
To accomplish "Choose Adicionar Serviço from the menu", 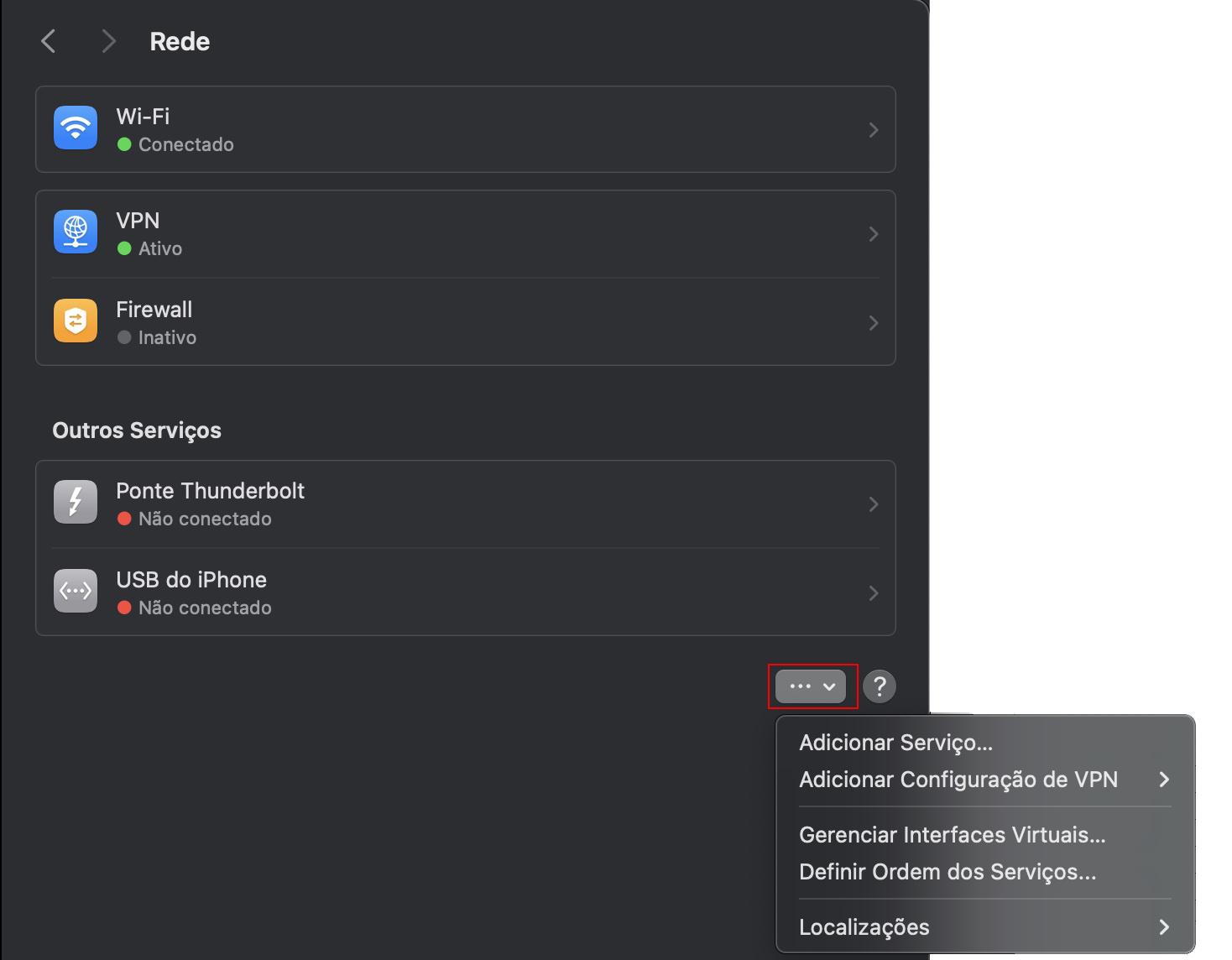I will pyautogui.click(x=895, y=742).
